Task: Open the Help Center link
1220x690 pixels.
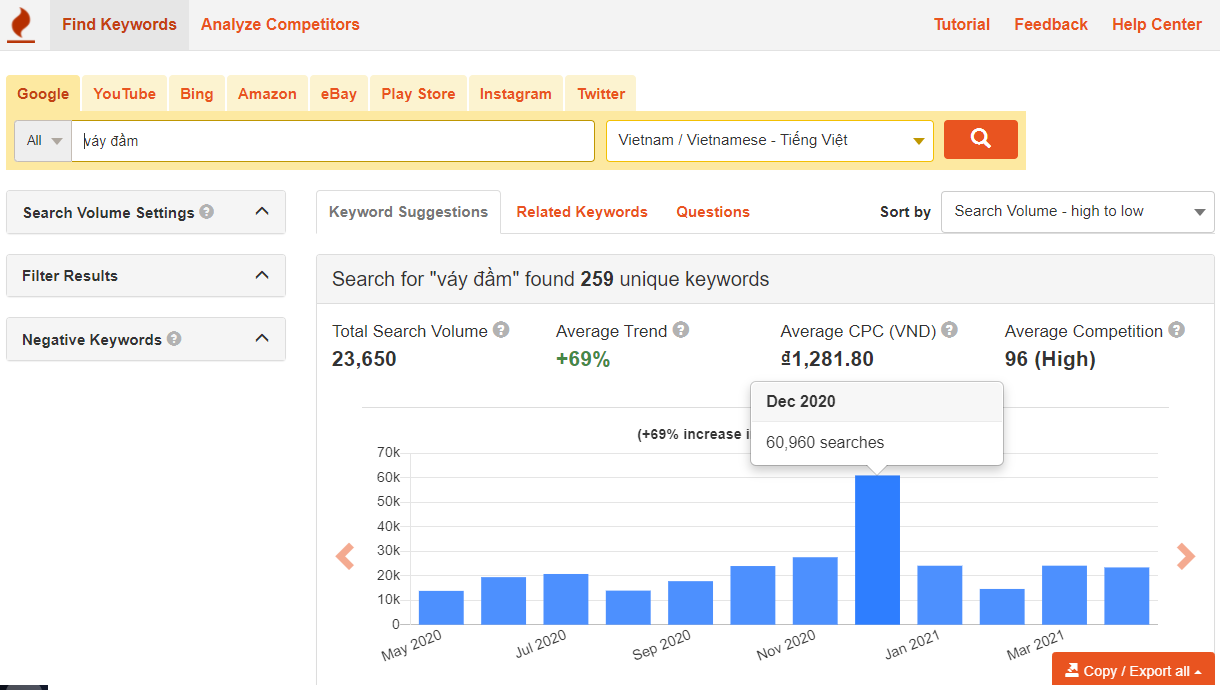Action: pos(1157,25)
